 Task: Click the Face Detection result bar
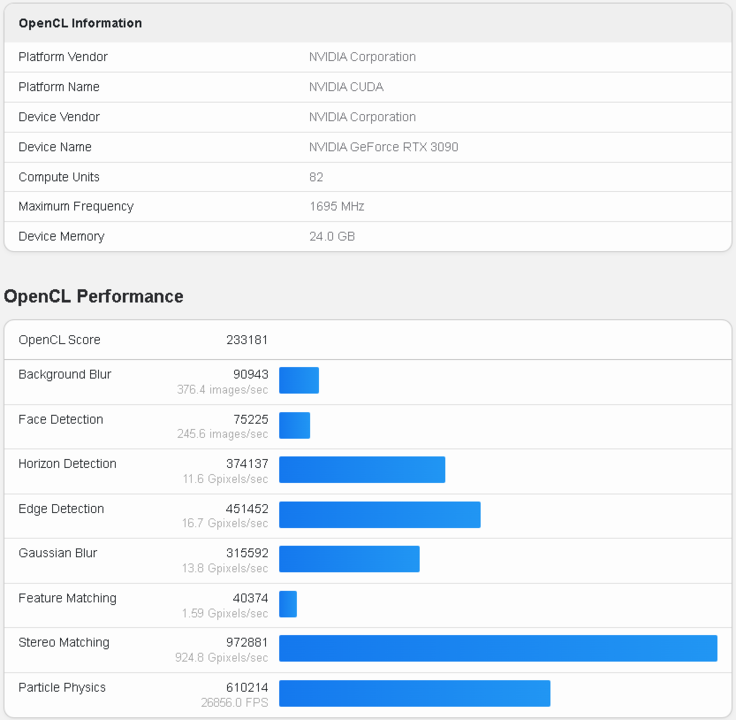click(x=294, y=425)
